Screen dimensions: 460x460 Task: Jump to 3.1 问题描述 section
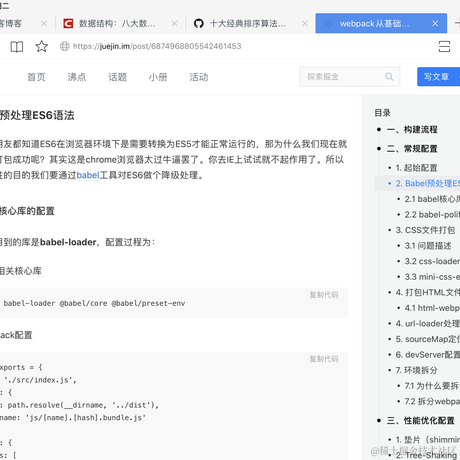428,246
